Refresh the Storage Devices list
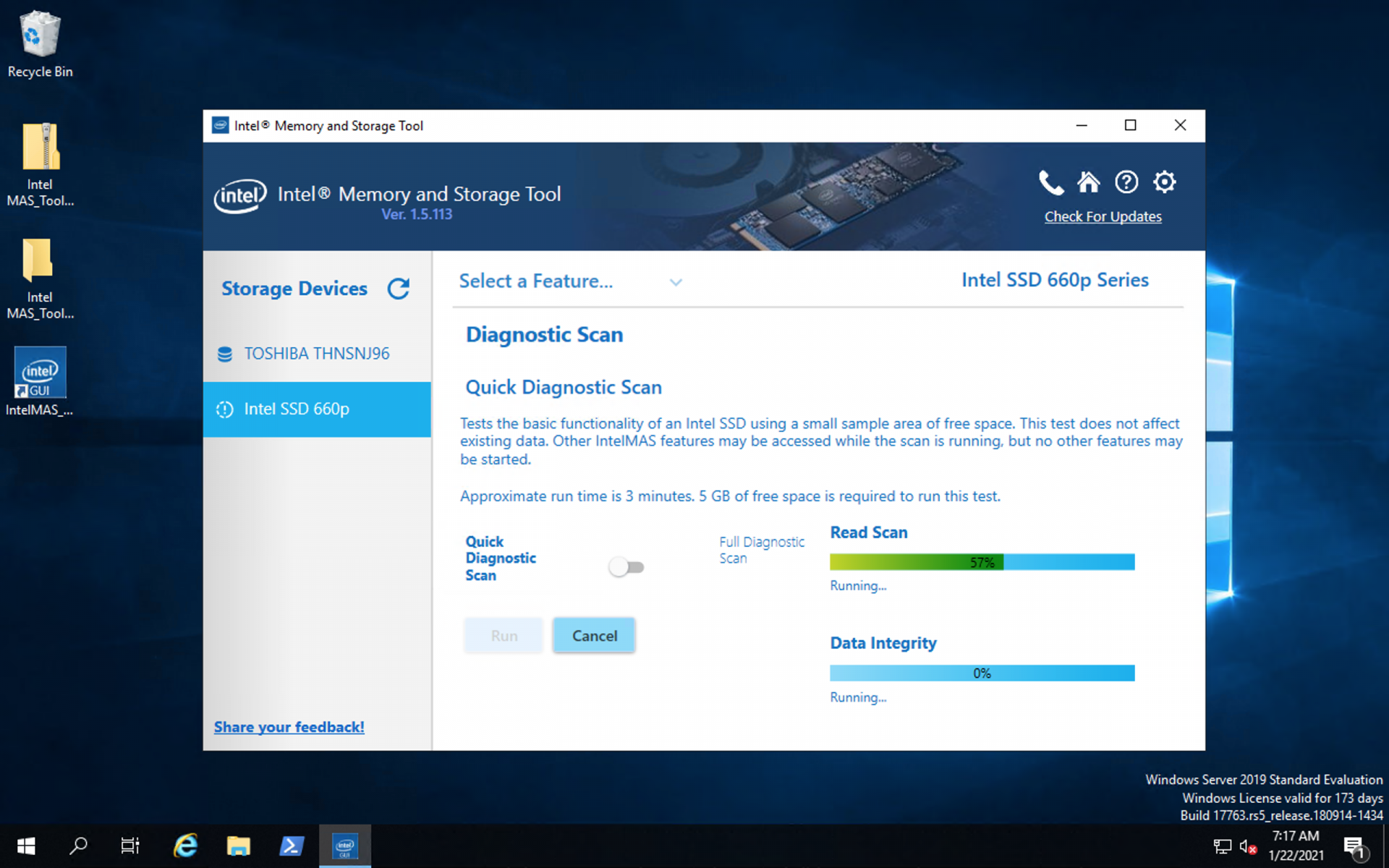 [398, 289]
